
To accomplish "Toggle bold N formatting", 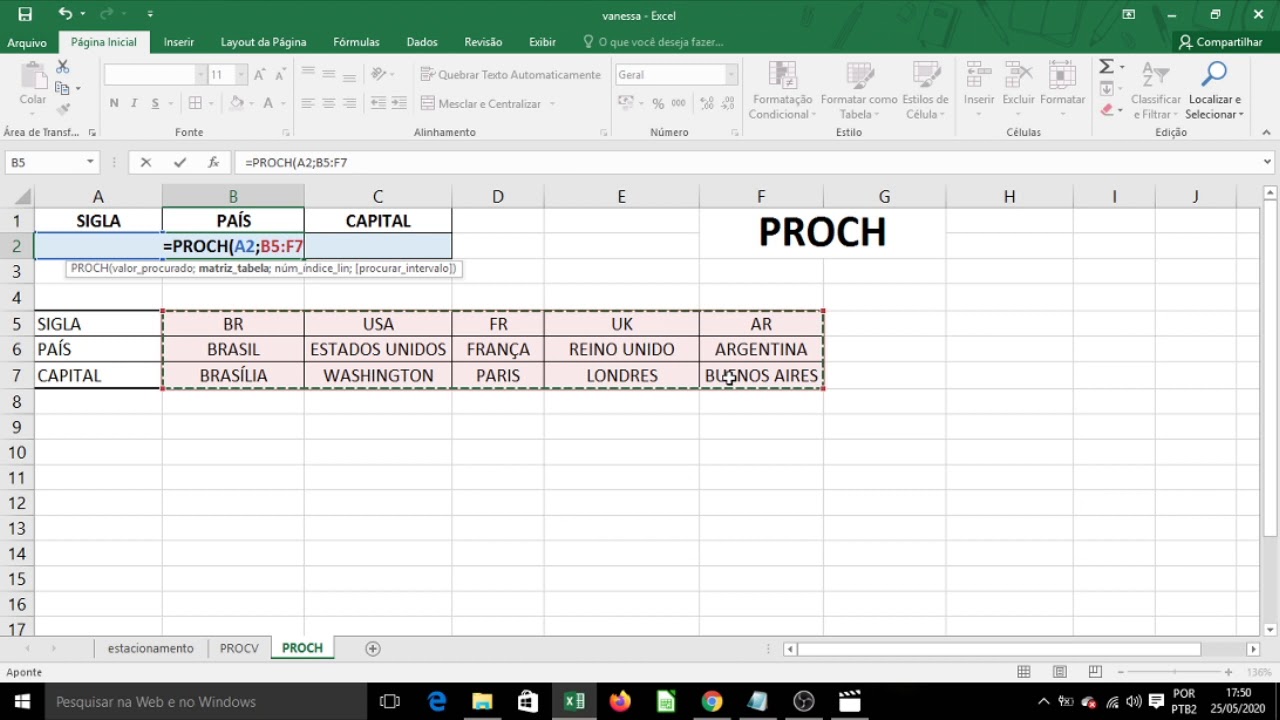I will (114, 103).
